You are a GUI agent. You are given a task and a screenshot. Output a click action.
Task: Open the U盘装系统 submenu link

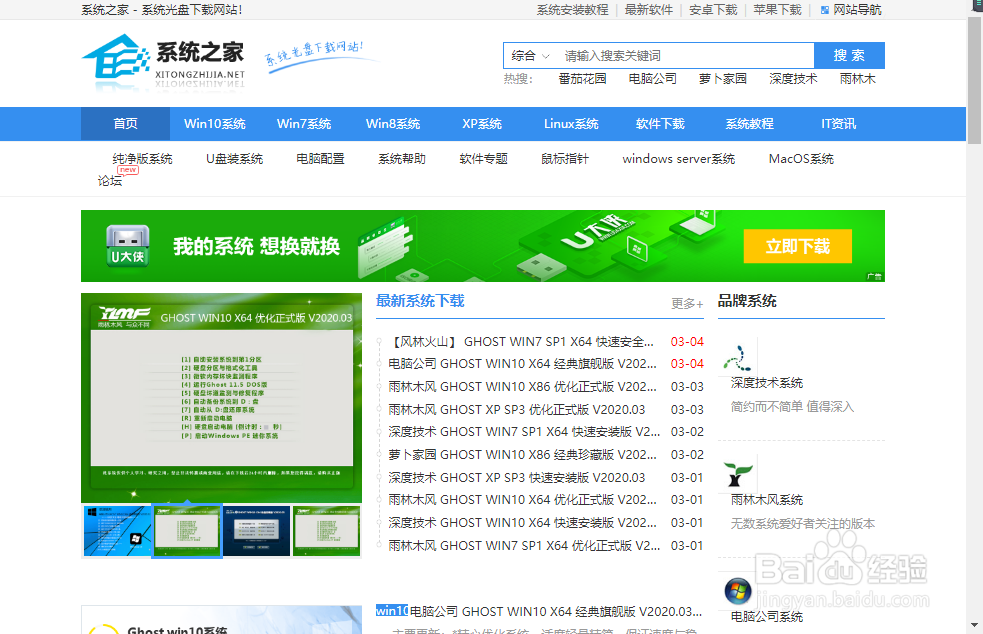tap(234, 159)
